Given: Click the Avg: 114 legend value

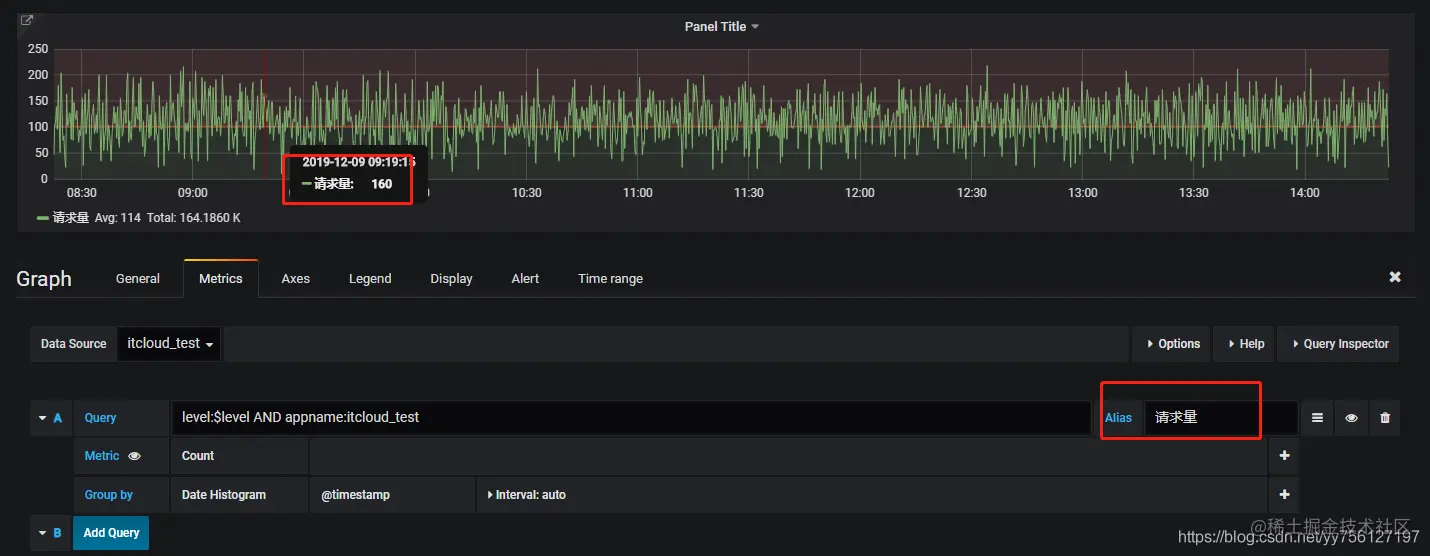Looking at the screenshot, I should tap(118, 218).
